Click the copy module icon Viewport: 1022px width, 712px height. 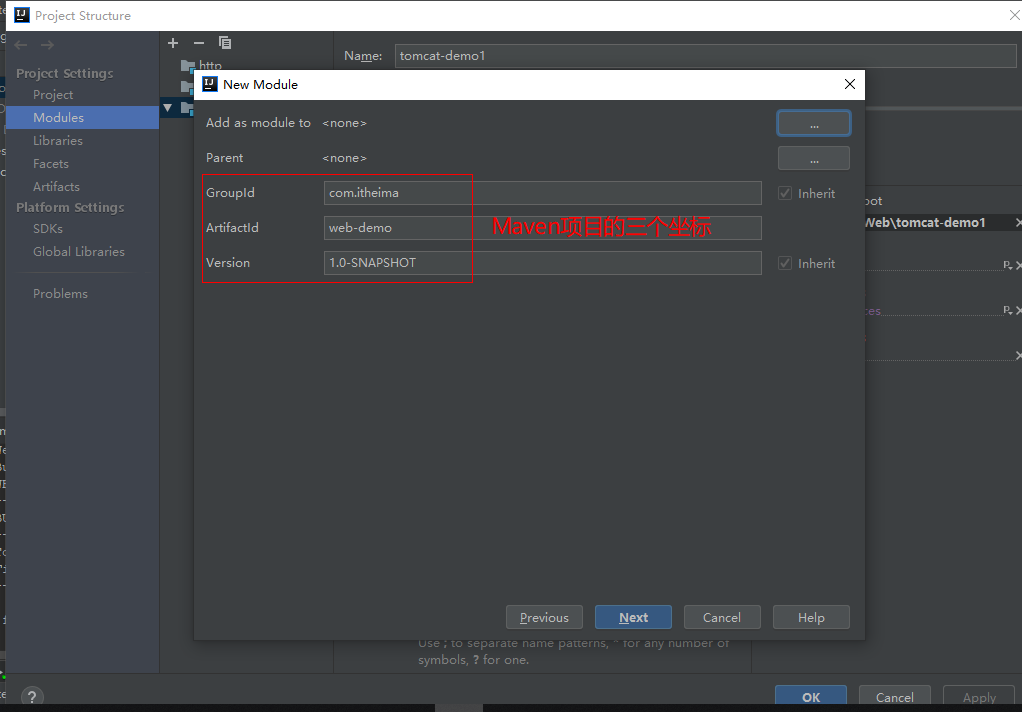225,43
